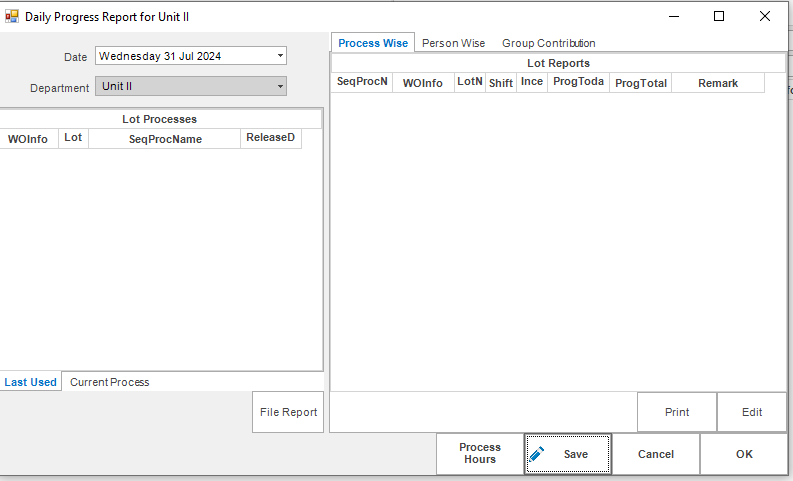Confirm with the OK button
The height and width of the screenshot is (481, 793).
click(744, 454)
